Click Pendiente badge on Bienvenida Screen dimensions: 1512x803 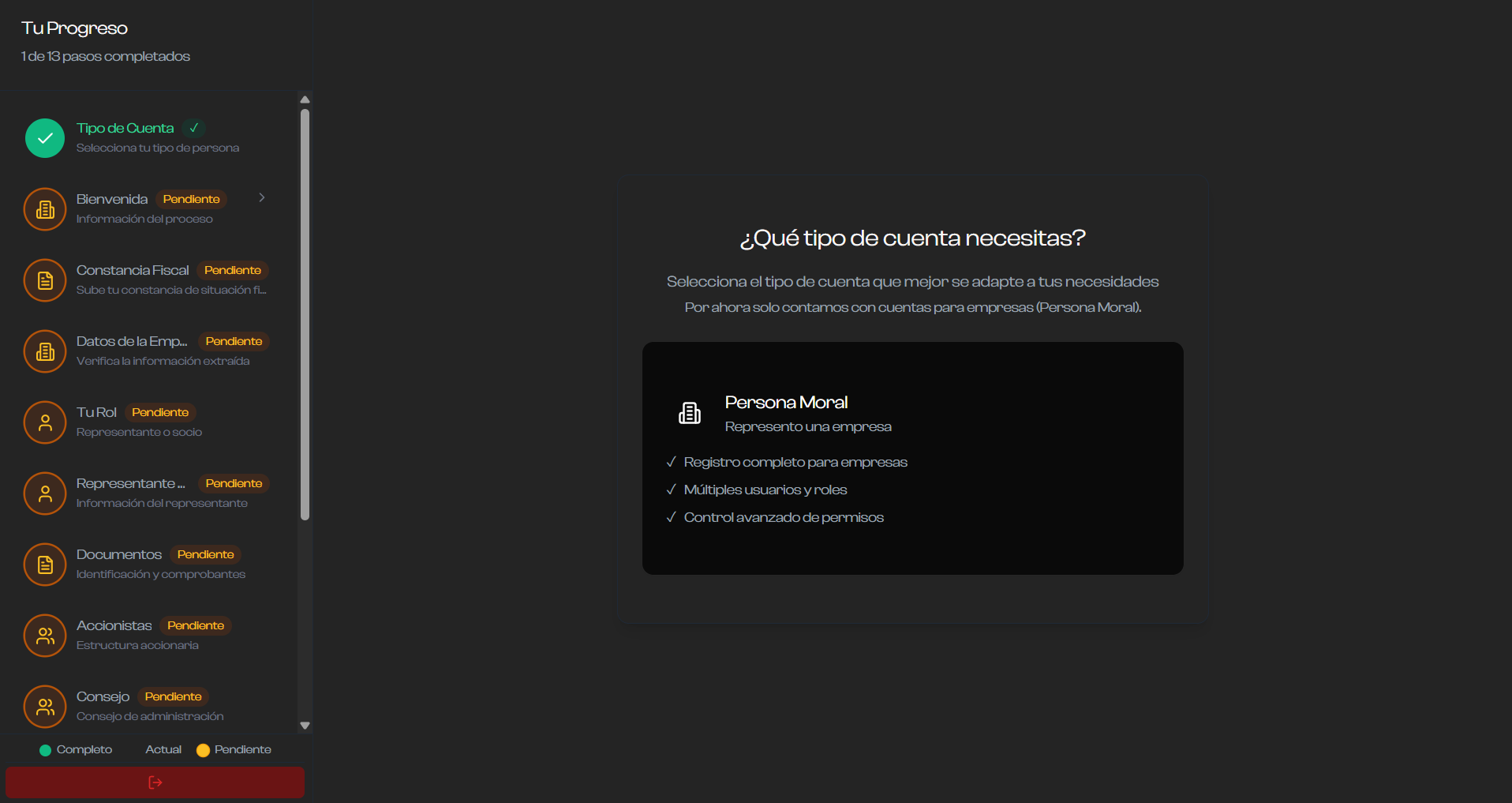click(192, 199)
